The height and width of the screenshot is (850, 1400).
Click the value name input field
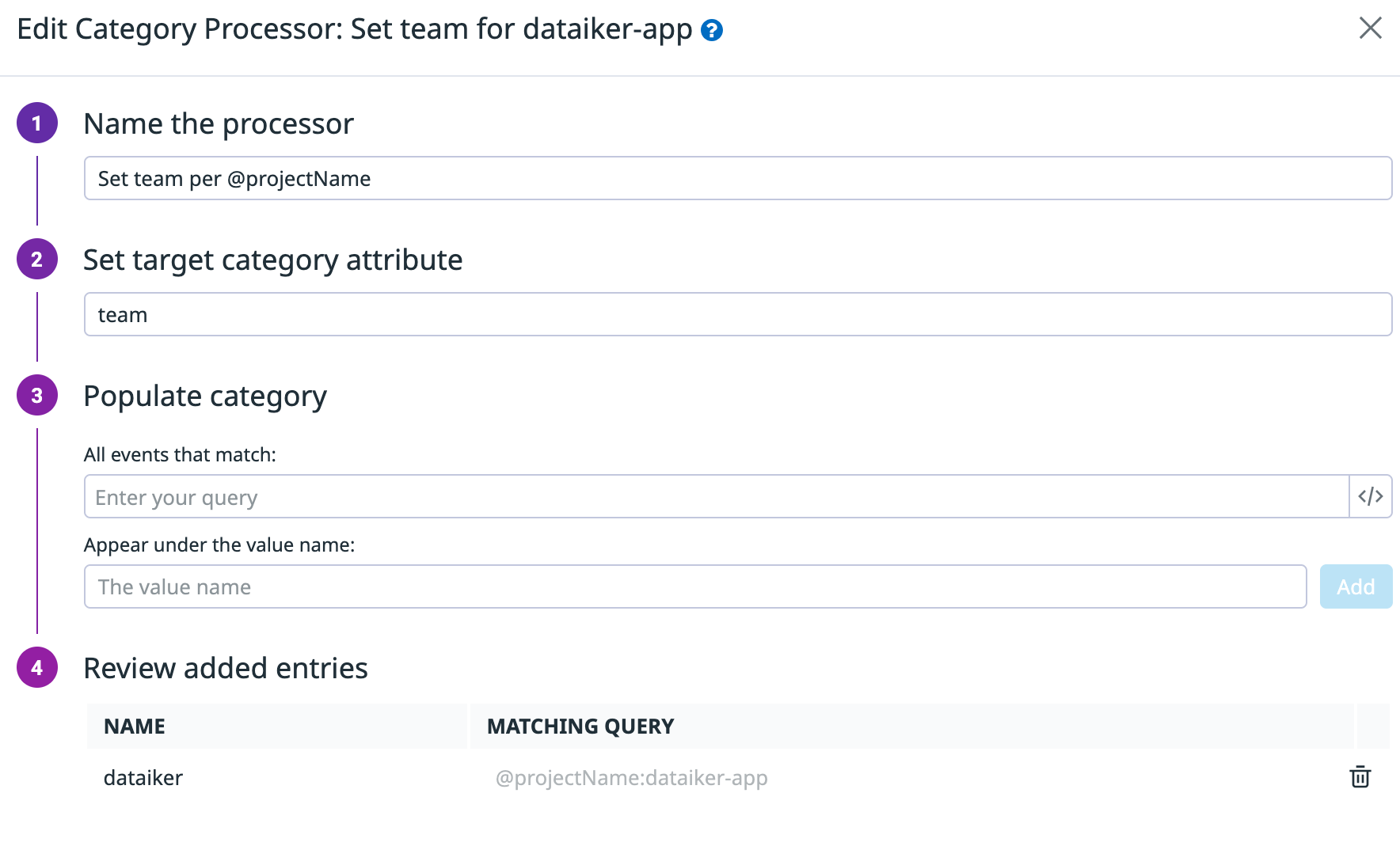coord(694,587)
